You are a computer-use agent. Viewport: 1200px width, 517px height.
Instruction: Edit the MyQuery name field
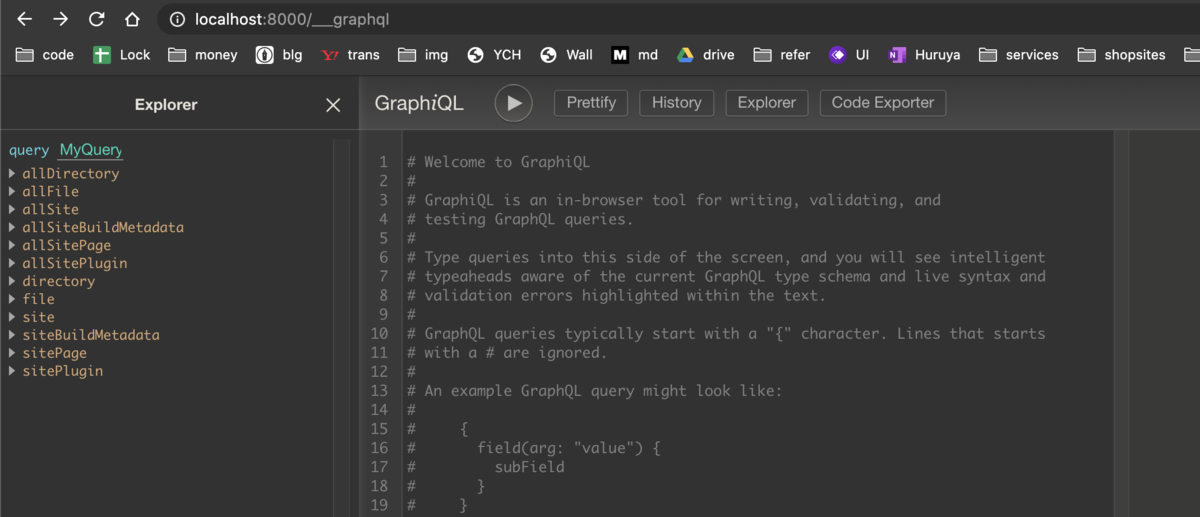click(x=91, y=150)
